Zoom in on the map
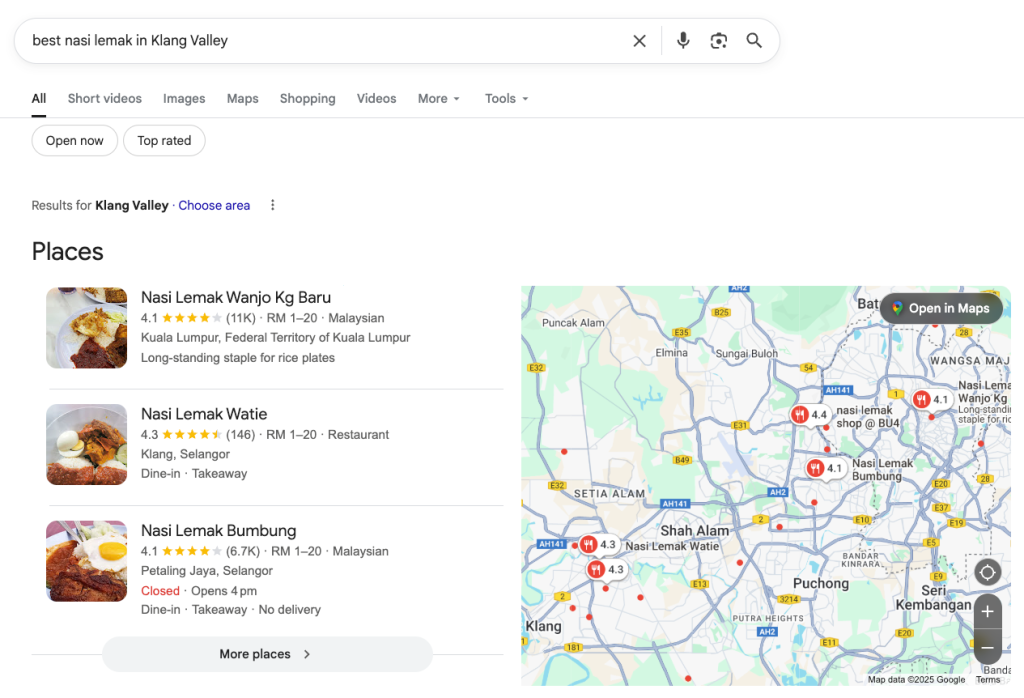 987,611
